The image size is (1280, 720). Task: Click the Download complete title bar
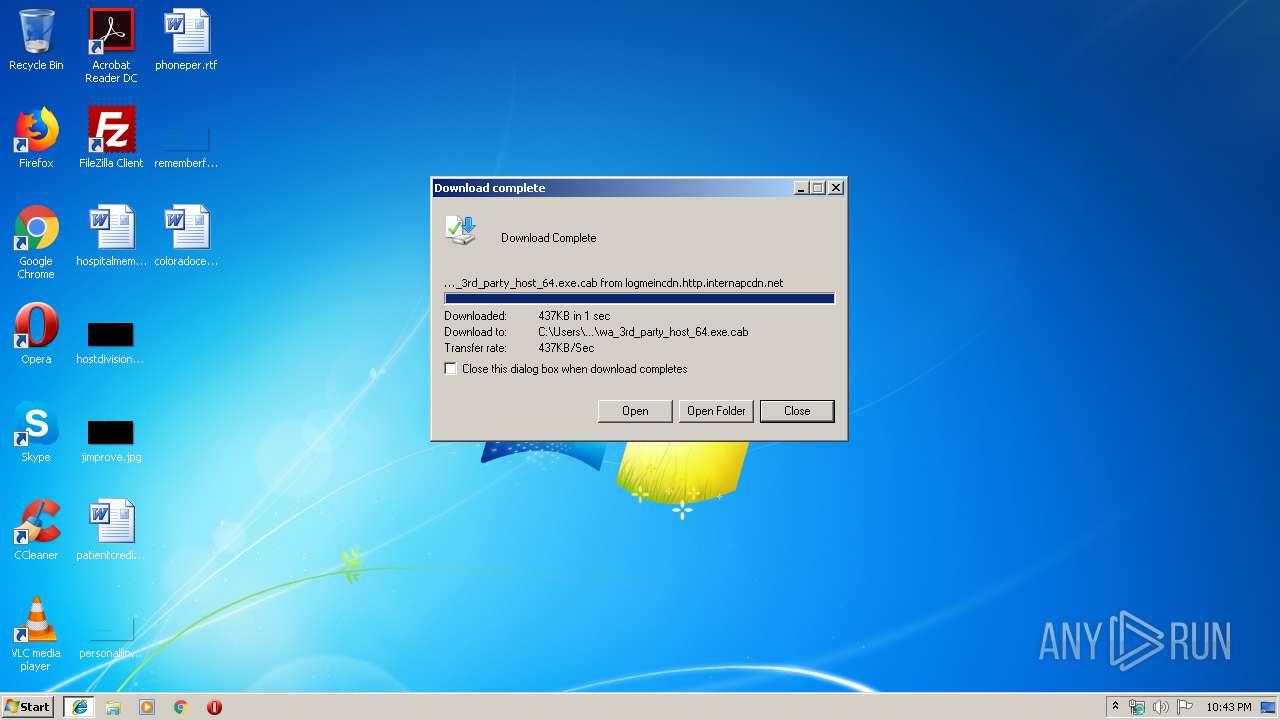click(612, 188)
